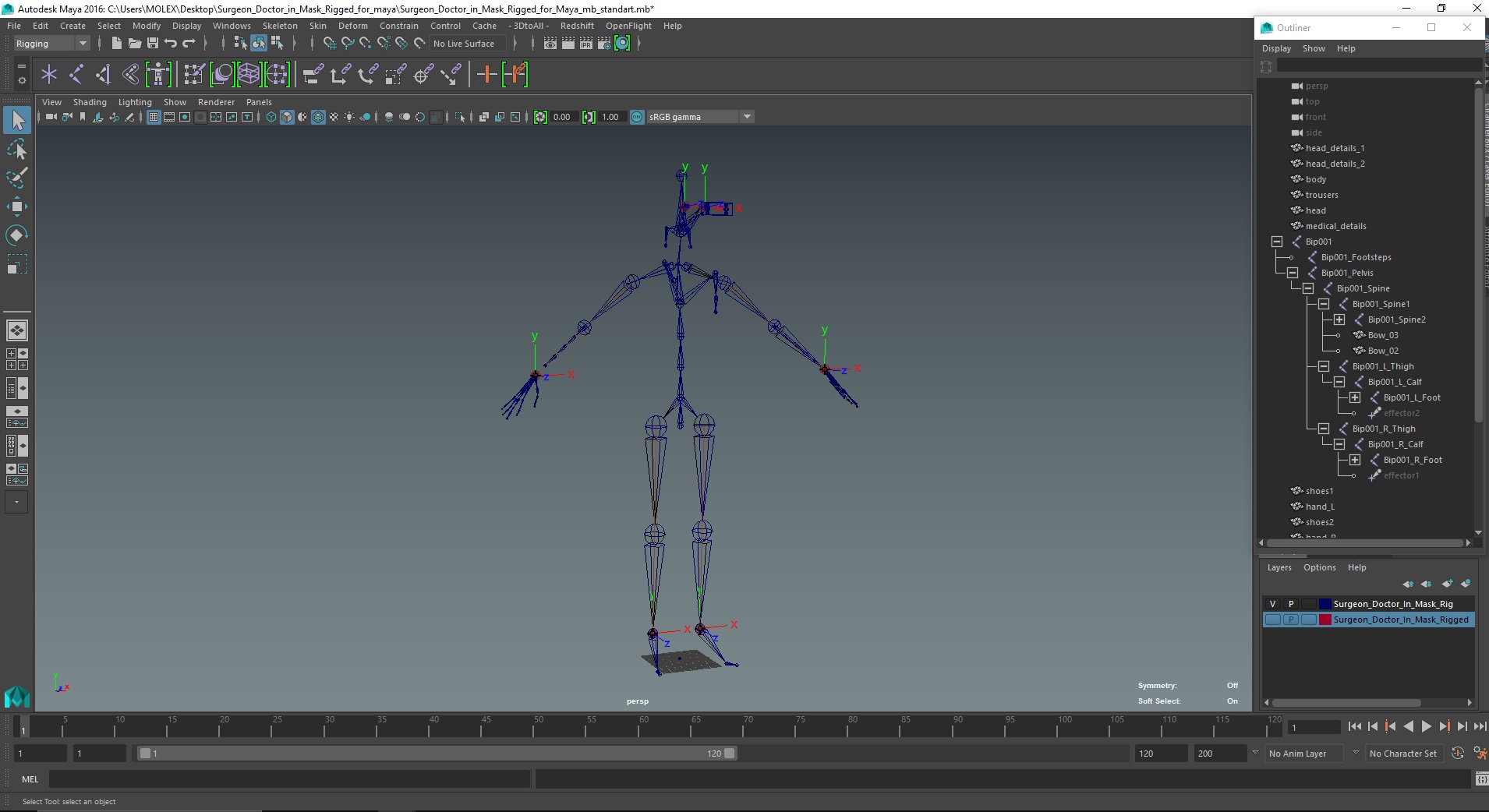Step forward one key
Image resolution: width=1489 pixels, height=812 pixels.
tap(1444, 726)
